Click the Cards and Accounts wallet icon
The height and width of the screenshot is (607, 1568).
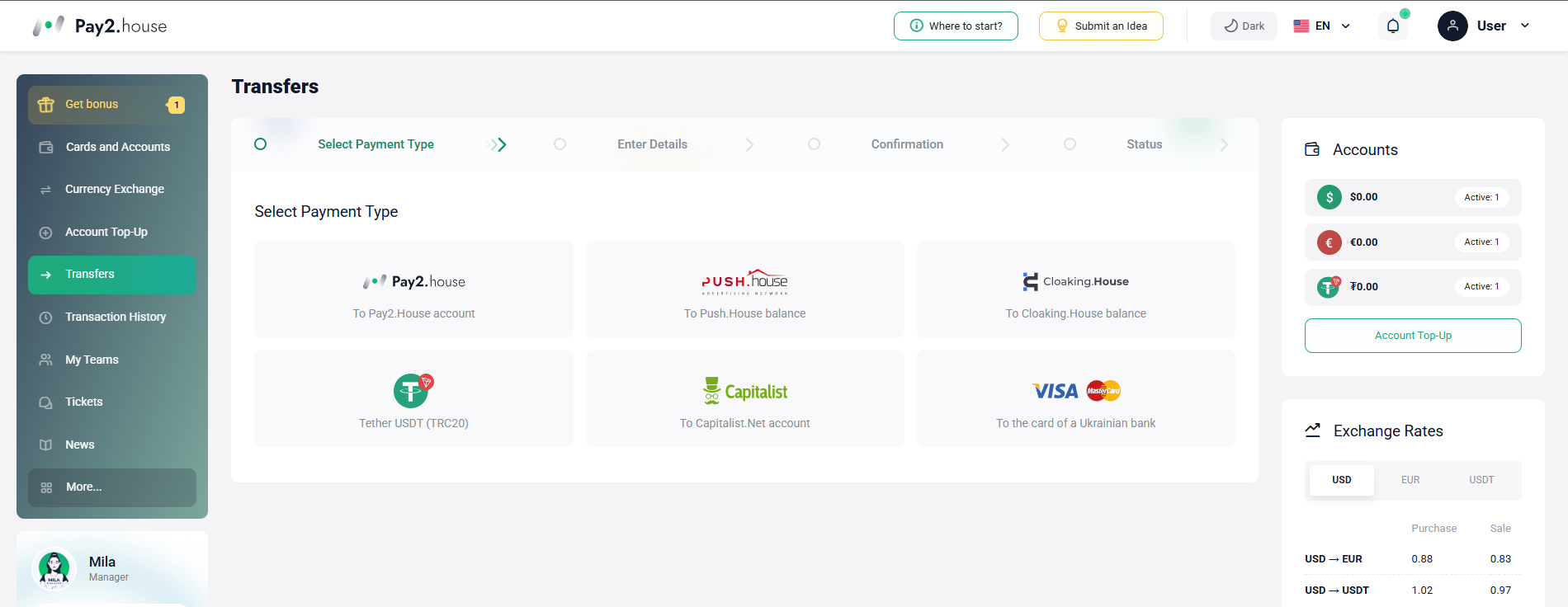pyautogui.click(x=46, y=147)
